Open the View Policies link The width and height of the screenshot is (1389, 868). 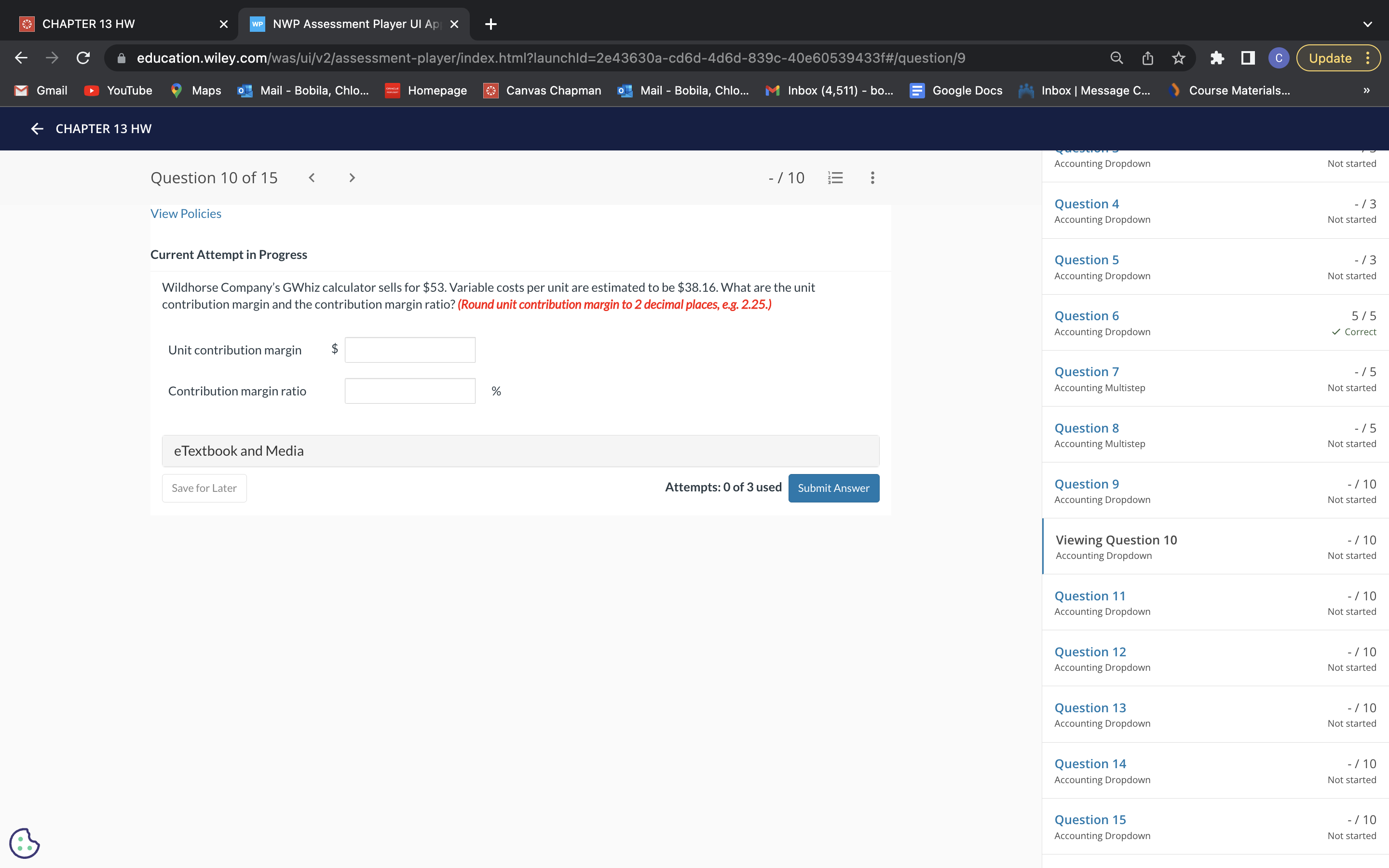pos(185,214)
